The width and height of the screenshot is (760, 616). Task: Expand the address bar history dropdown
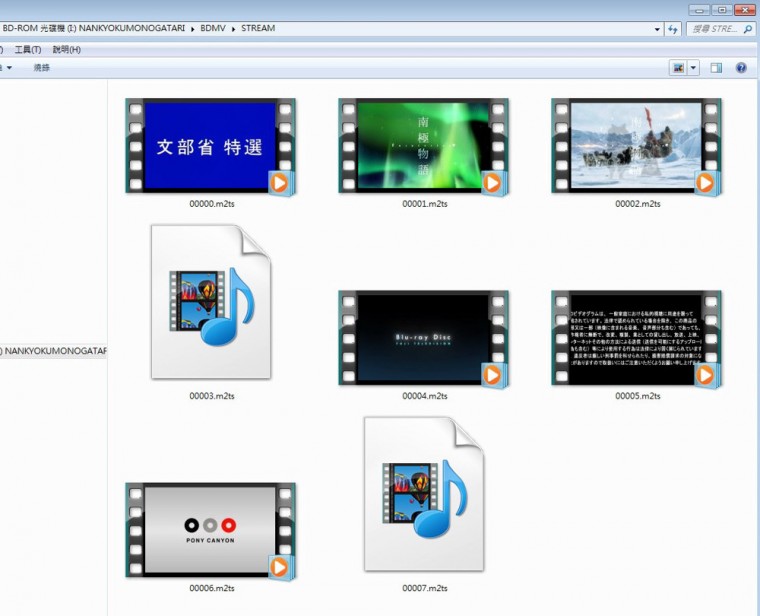(657, 29)
